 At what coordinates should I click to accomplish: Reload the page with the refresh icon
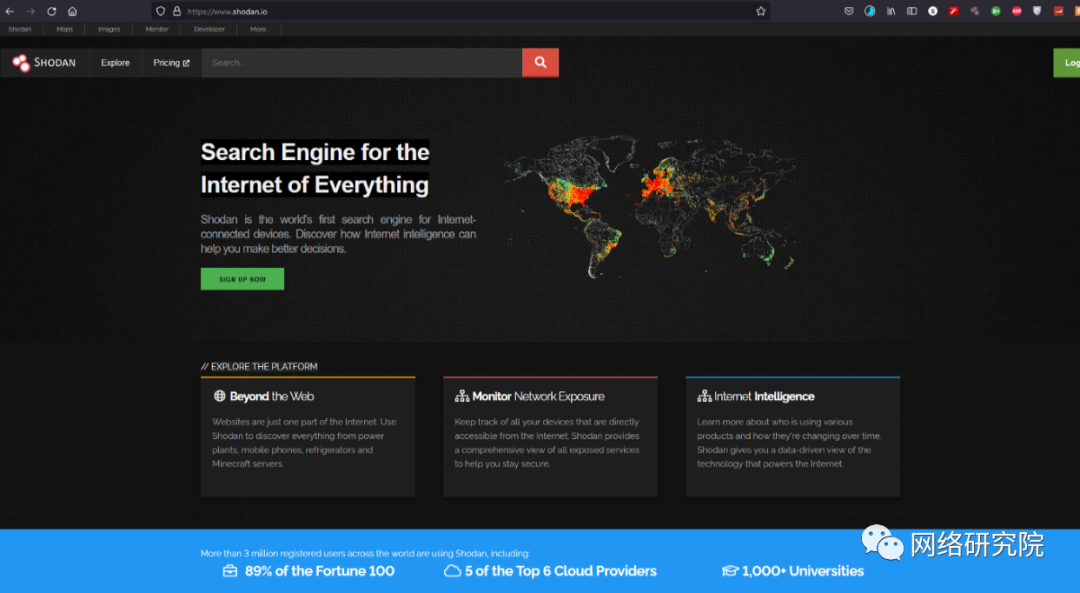click(52, 11)
